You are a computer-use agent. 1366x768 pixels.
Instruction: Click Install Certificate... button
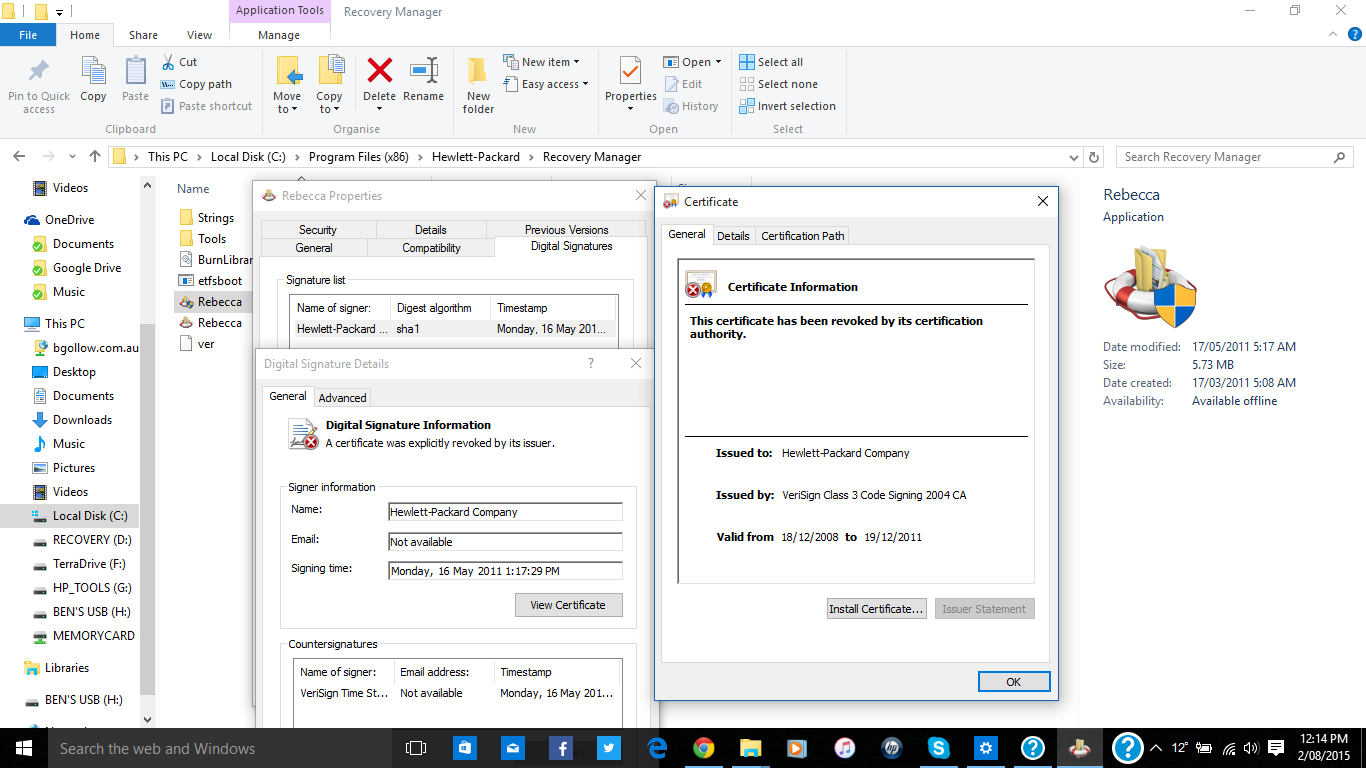[876, 609]
